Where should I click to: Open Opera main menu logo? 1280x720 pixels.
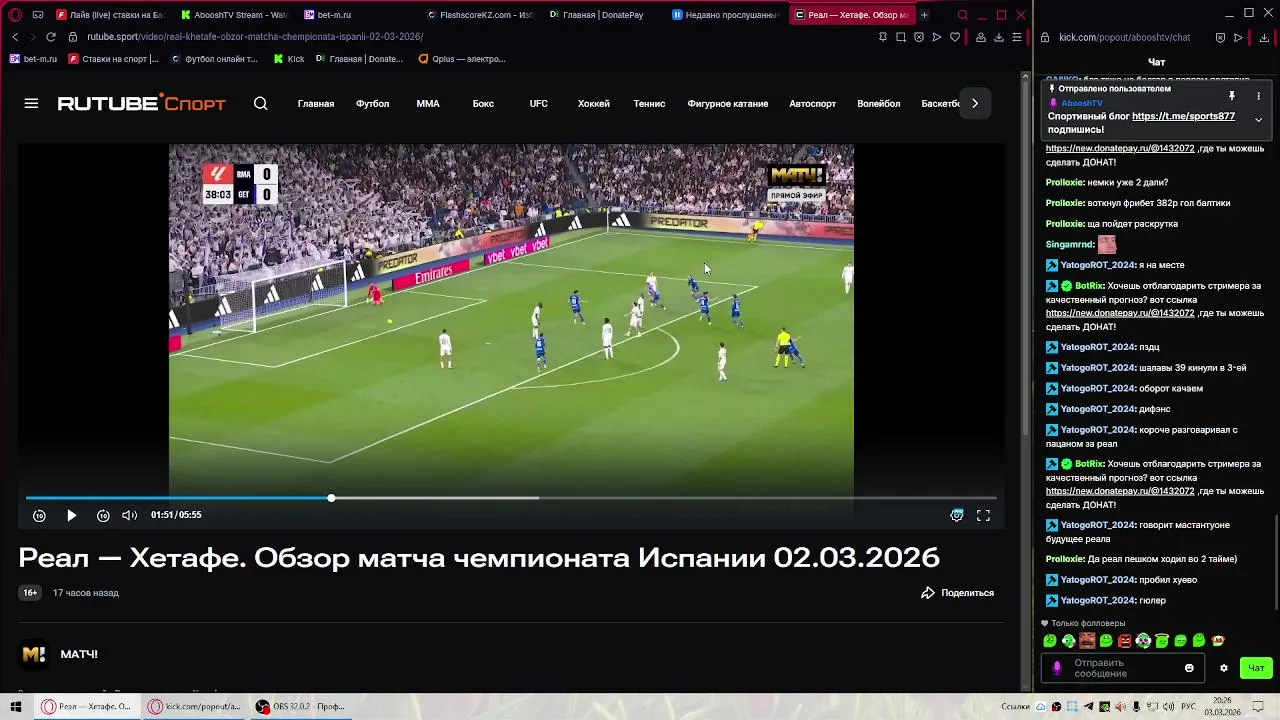tap(15, 15)
